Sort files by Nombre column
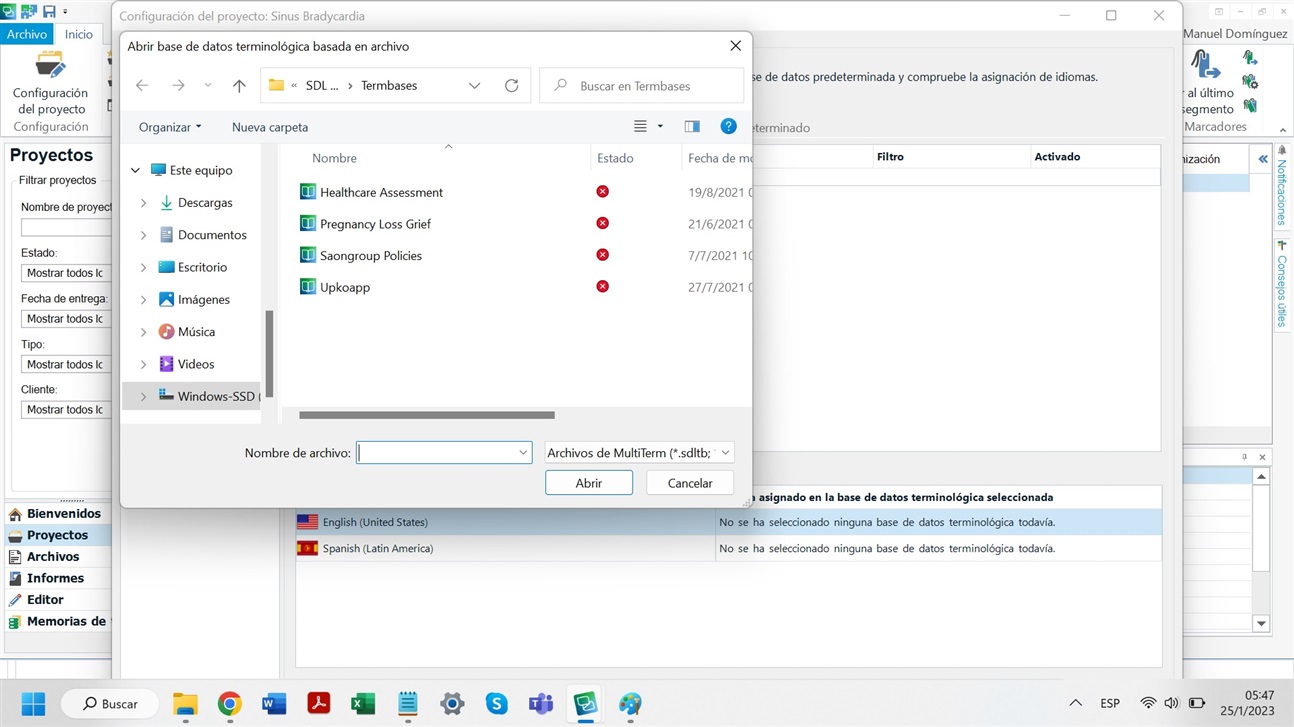The image size is (1294, 727). pos(334,158)
